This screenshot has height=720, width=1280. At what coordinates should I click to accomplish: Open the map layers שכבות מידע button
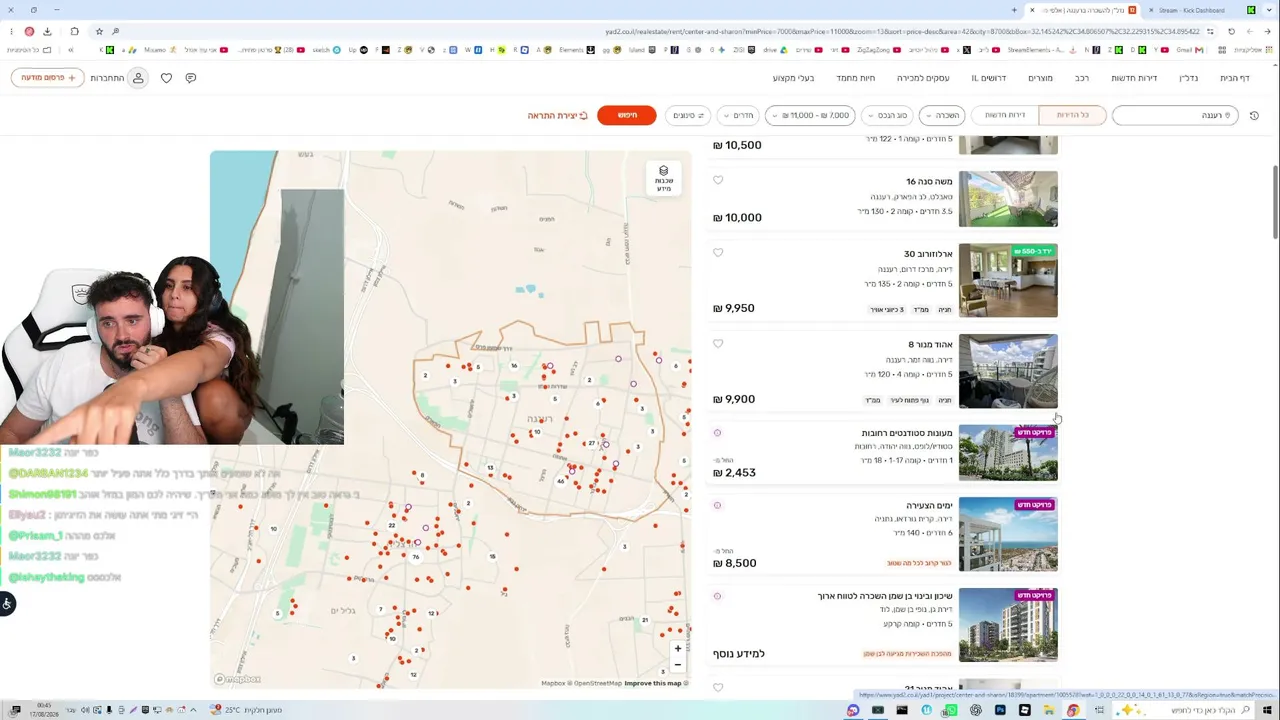coord(663,179)
